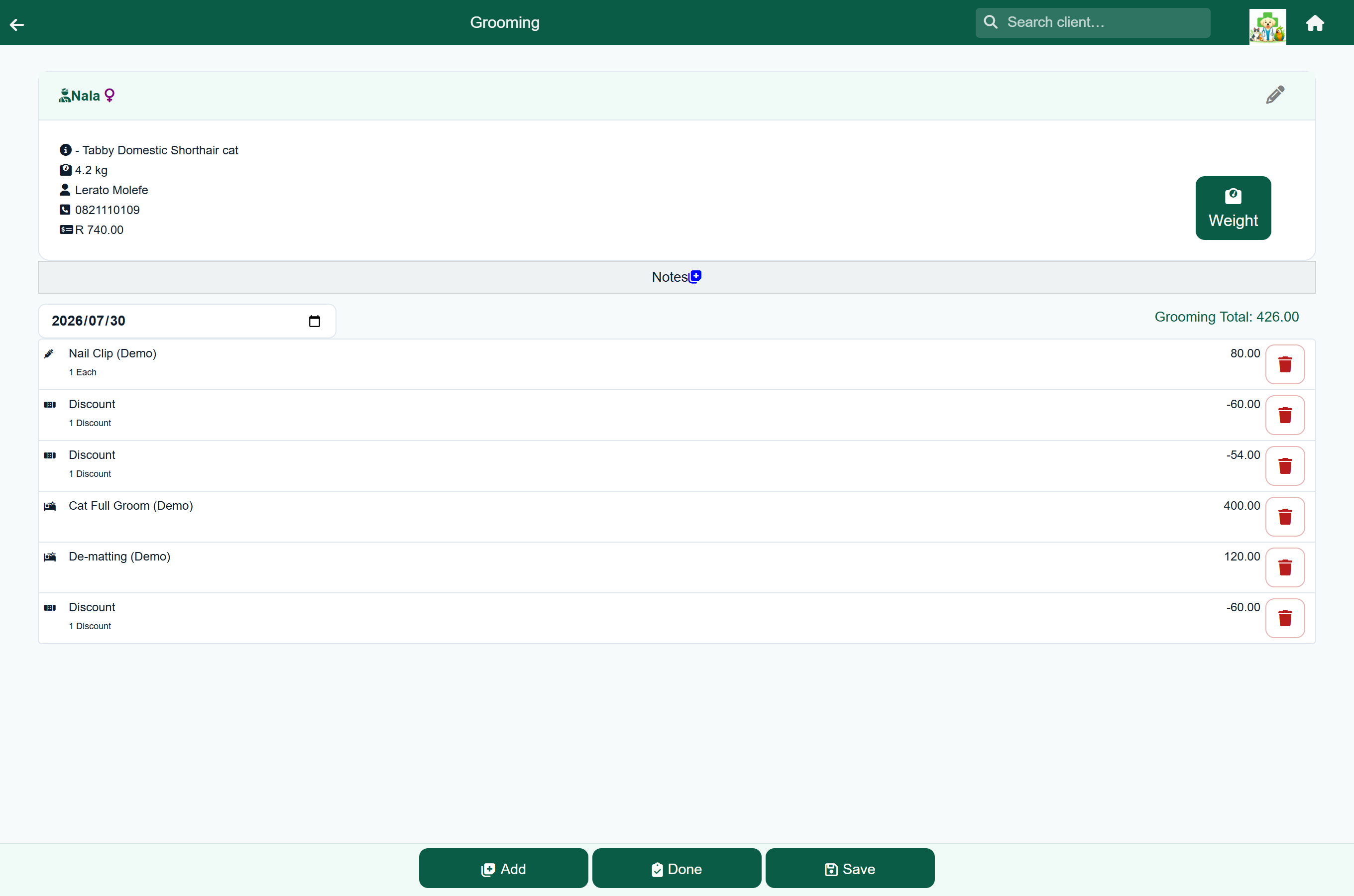The width and height of the screenshot is (1354, 896).
Task: Focus the Search client field
Action: [1092, 22]
